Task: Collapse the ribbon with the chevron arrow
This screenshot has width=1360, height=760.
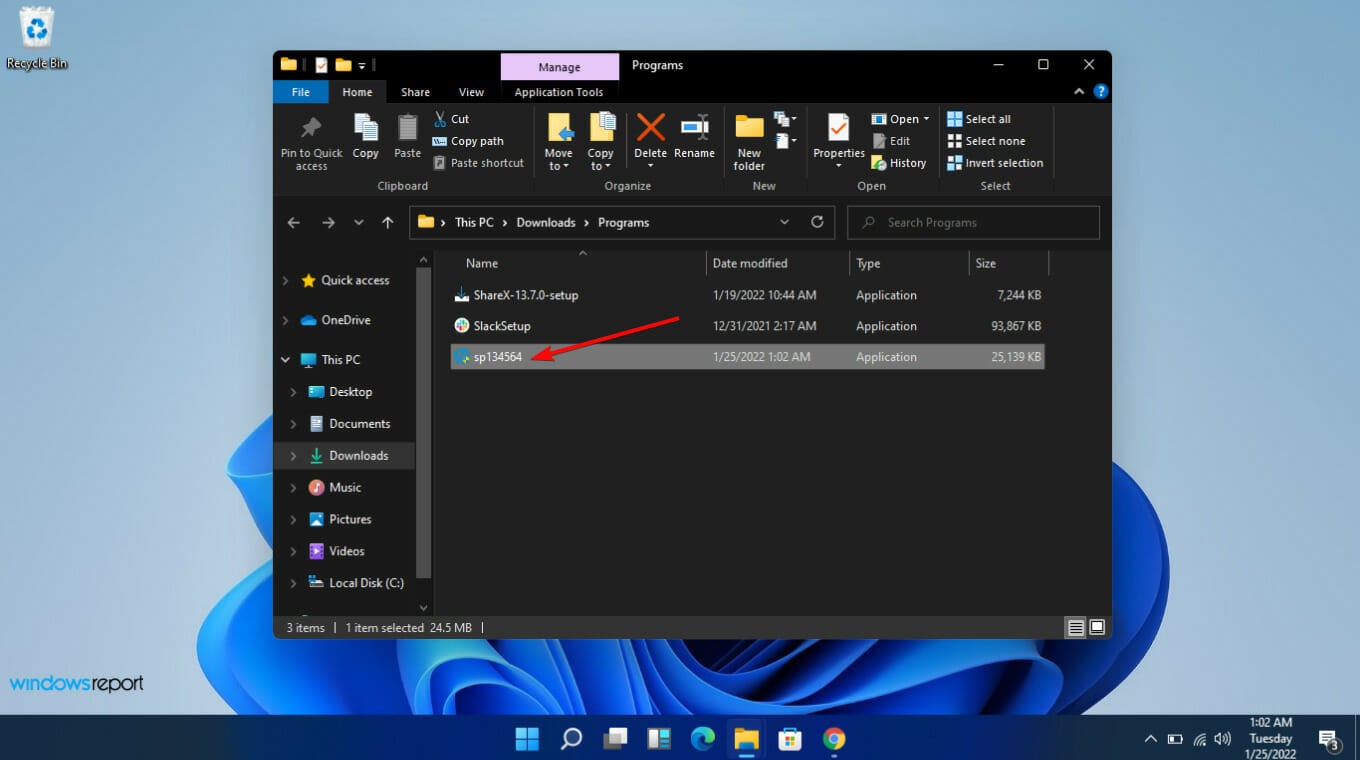Action: (x=1078, y=91)
